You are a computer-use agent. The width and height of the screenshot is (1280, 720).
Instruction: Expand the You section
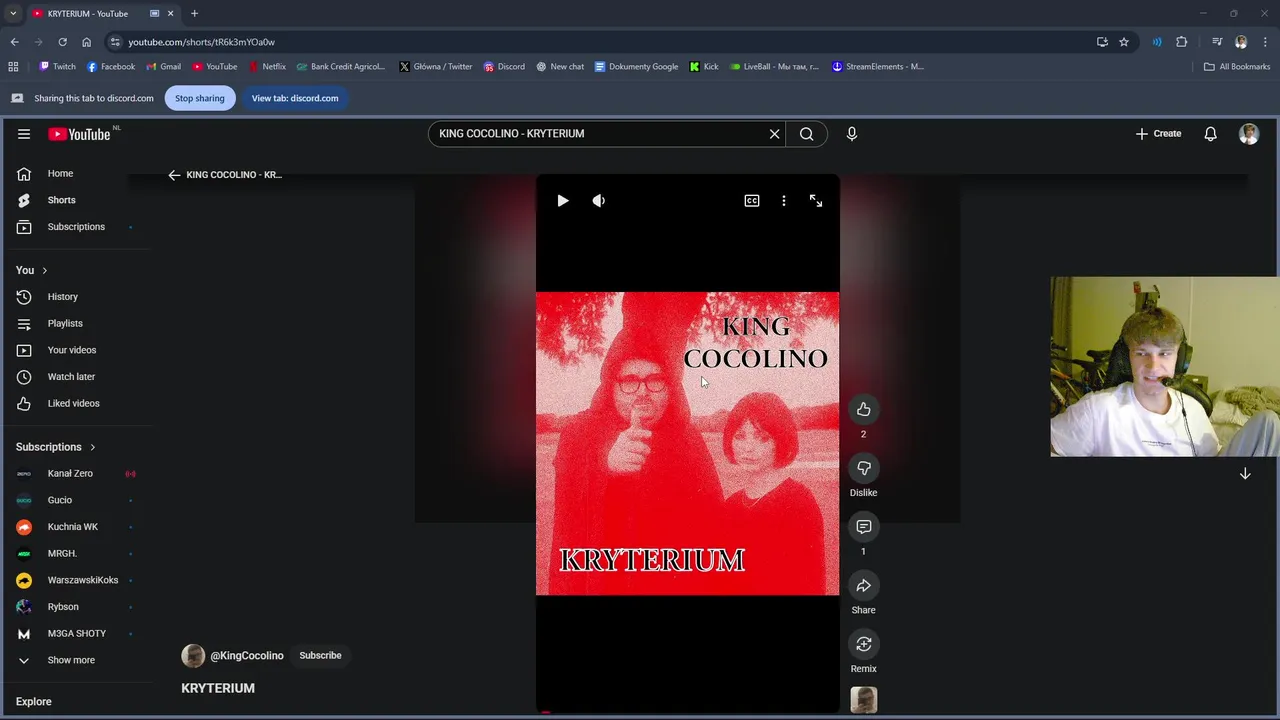click(32, 270)
